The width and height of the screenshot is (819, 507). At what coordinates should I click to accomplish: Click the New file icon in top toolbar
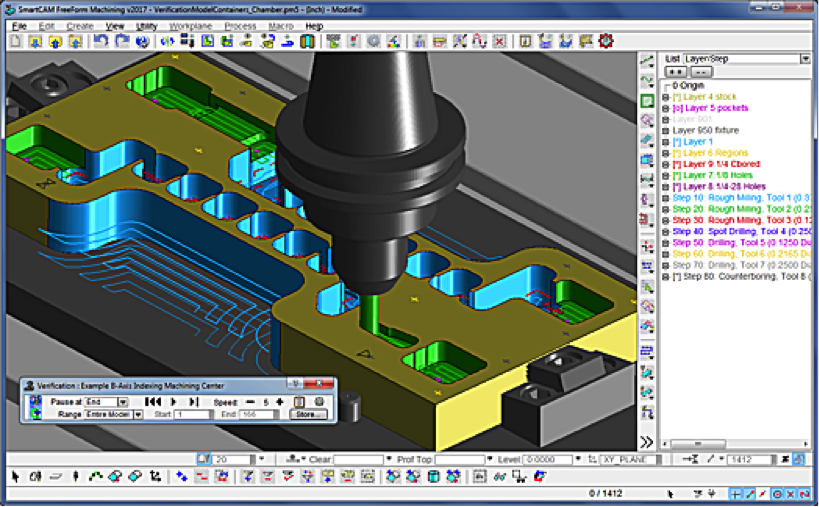pos(16,42)
